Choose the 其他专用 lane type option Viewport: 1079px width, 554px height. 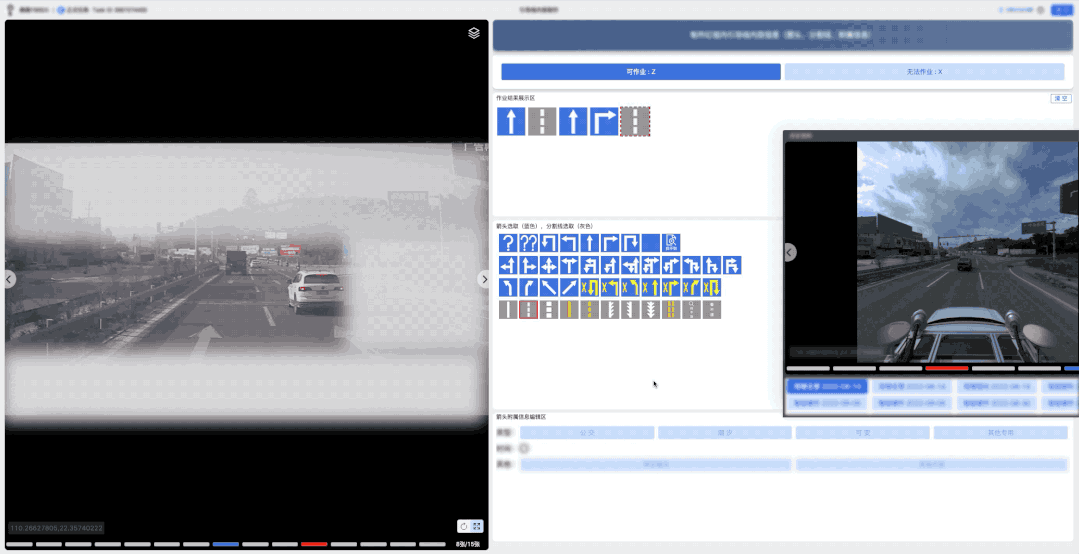pos(1001,433)
